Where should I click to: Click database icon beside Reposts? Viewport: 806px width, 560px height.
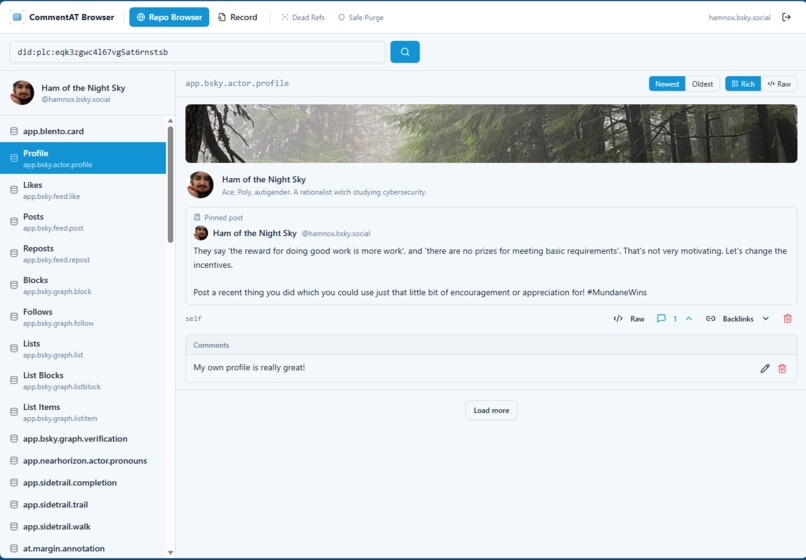[14, 254]
